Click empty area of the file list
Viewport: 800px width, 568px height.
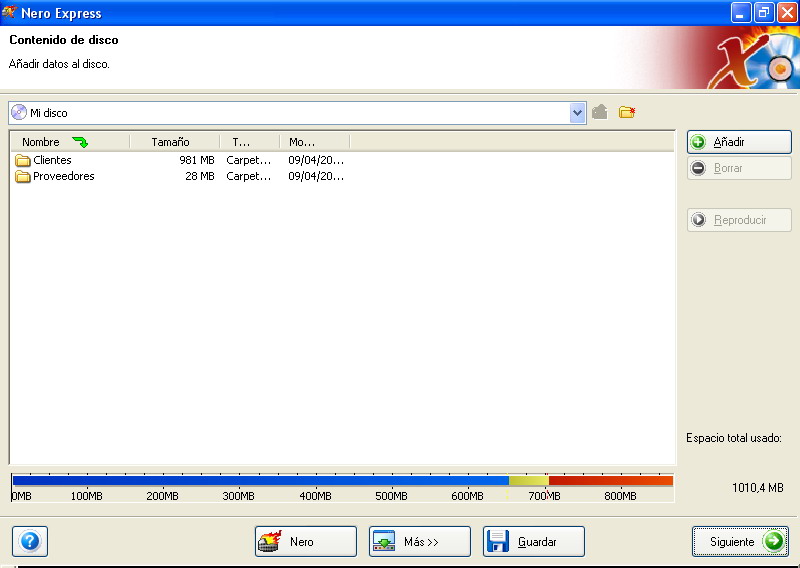click(x=340, y=320)
